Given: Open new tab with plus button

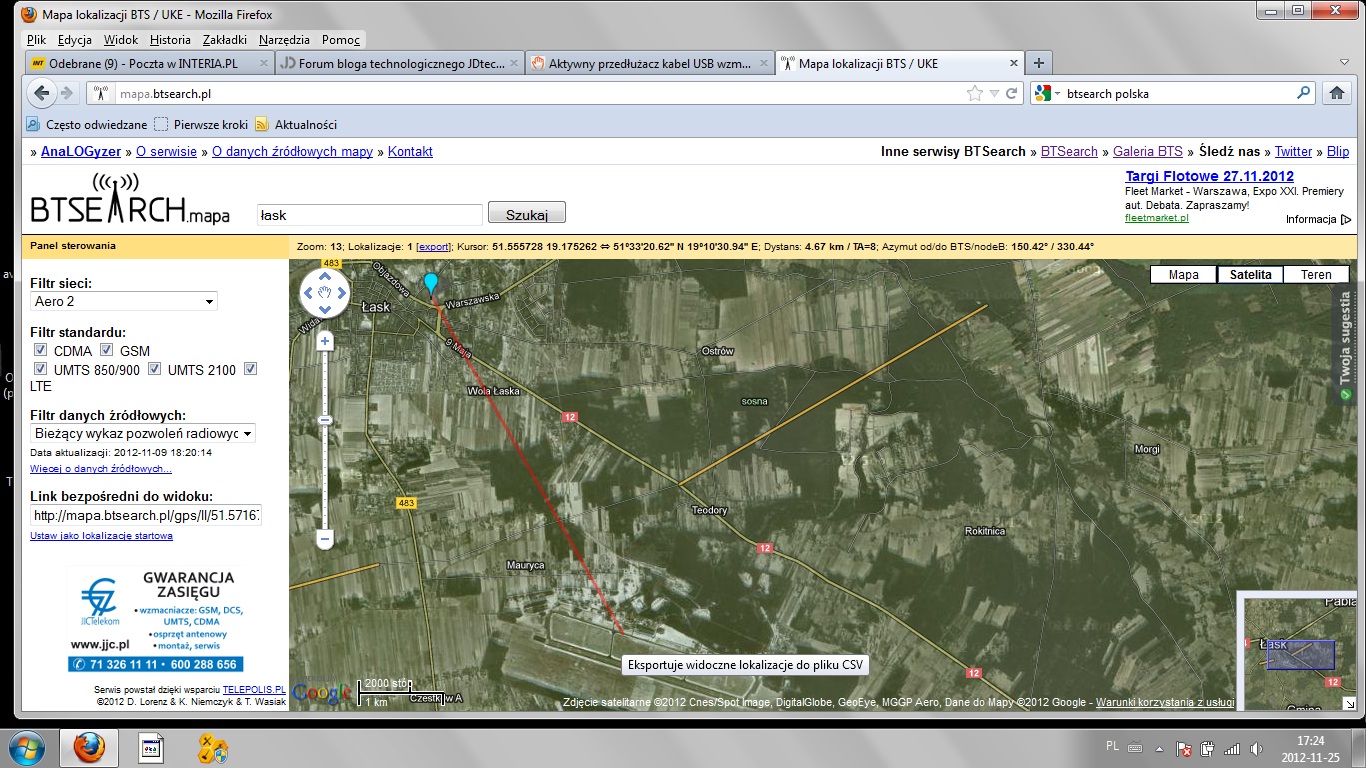Looking at the screenshot, I should click(1038, 63).
